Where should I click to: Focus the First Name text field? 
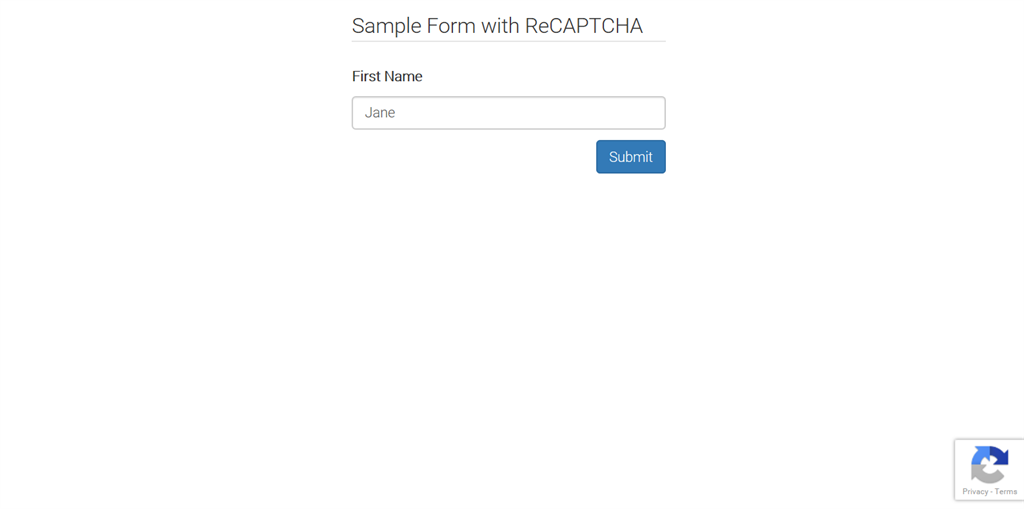[x=508, y=113]
